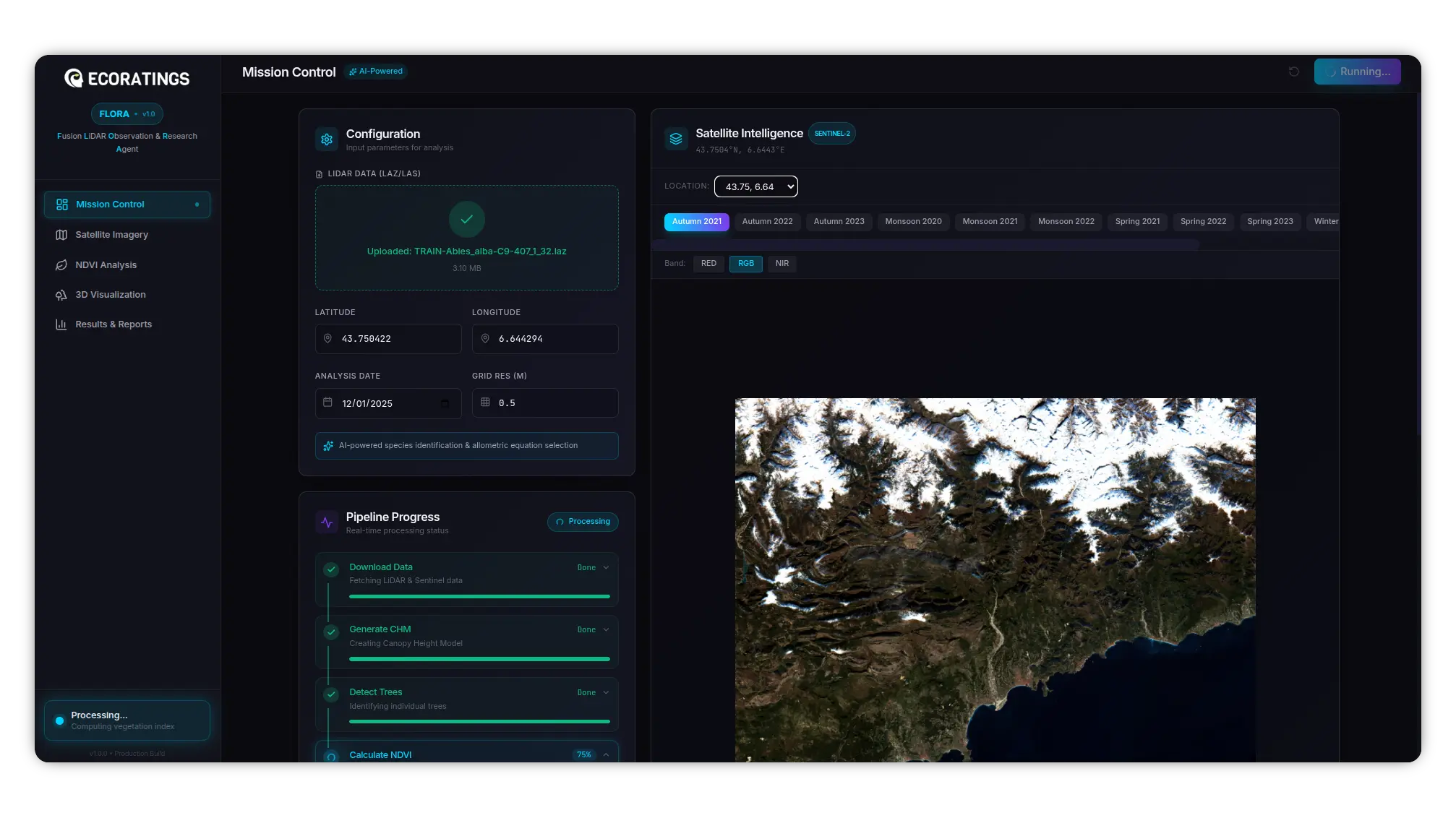Click the reset/refresh icon near Running button
The image size is (1456, 818).
tap(1293, 72)
